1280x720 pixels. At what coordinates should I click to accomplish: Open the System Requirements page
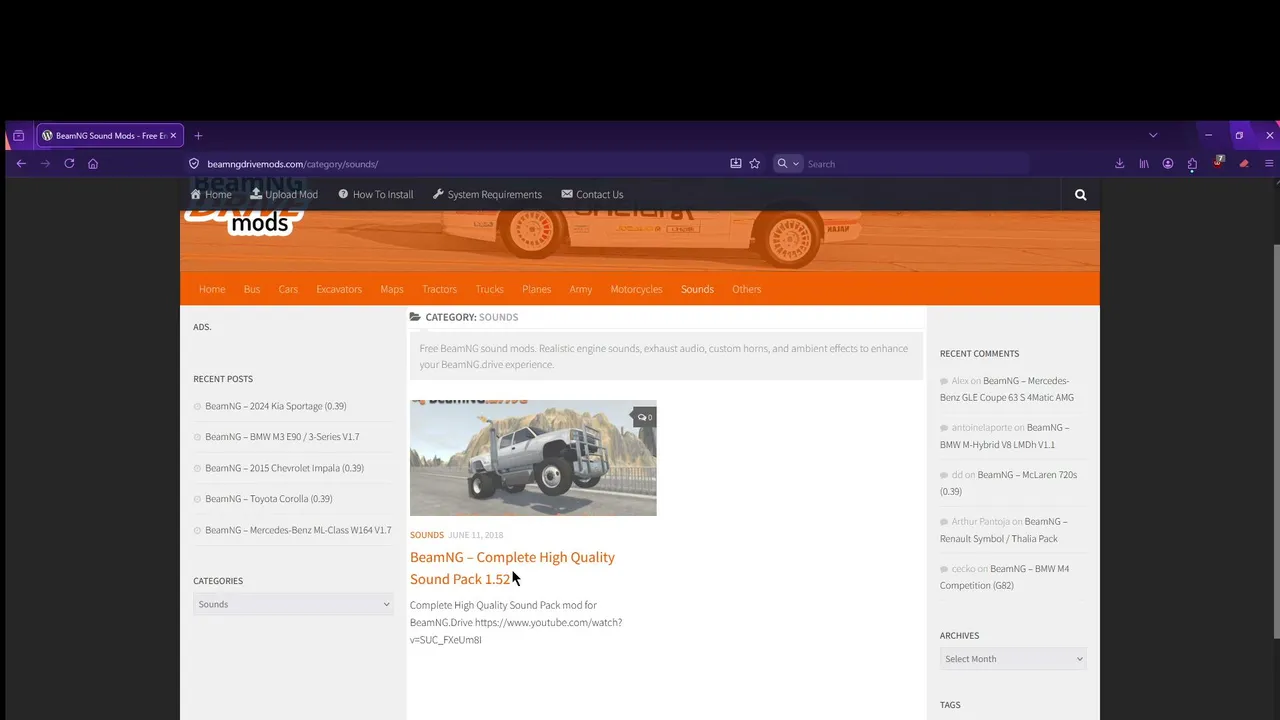point(488,195)
